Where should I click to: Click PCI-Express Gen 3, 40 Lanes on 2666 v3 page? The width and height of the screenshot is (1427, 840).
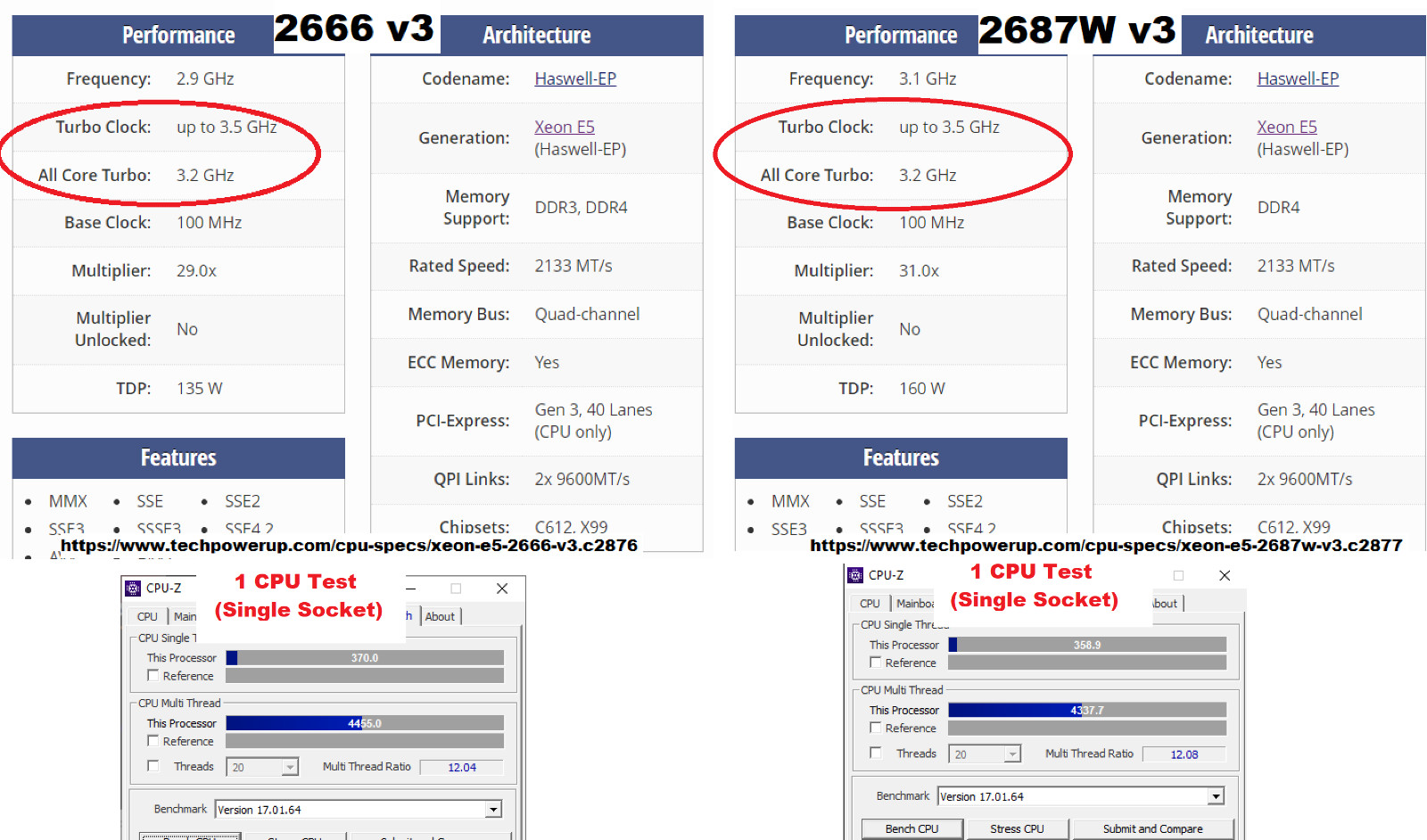click(593, 420)
